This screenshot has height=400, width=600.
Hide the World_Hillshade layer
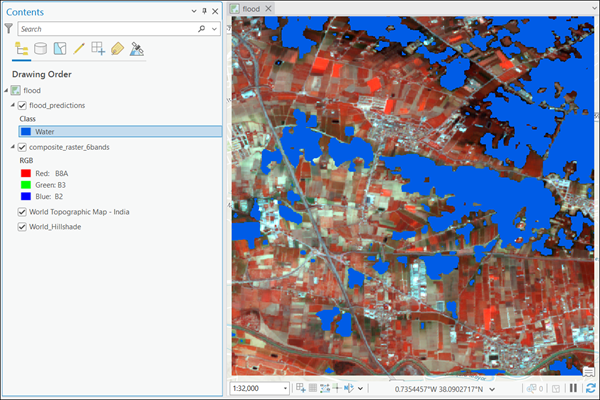(23, 227)
